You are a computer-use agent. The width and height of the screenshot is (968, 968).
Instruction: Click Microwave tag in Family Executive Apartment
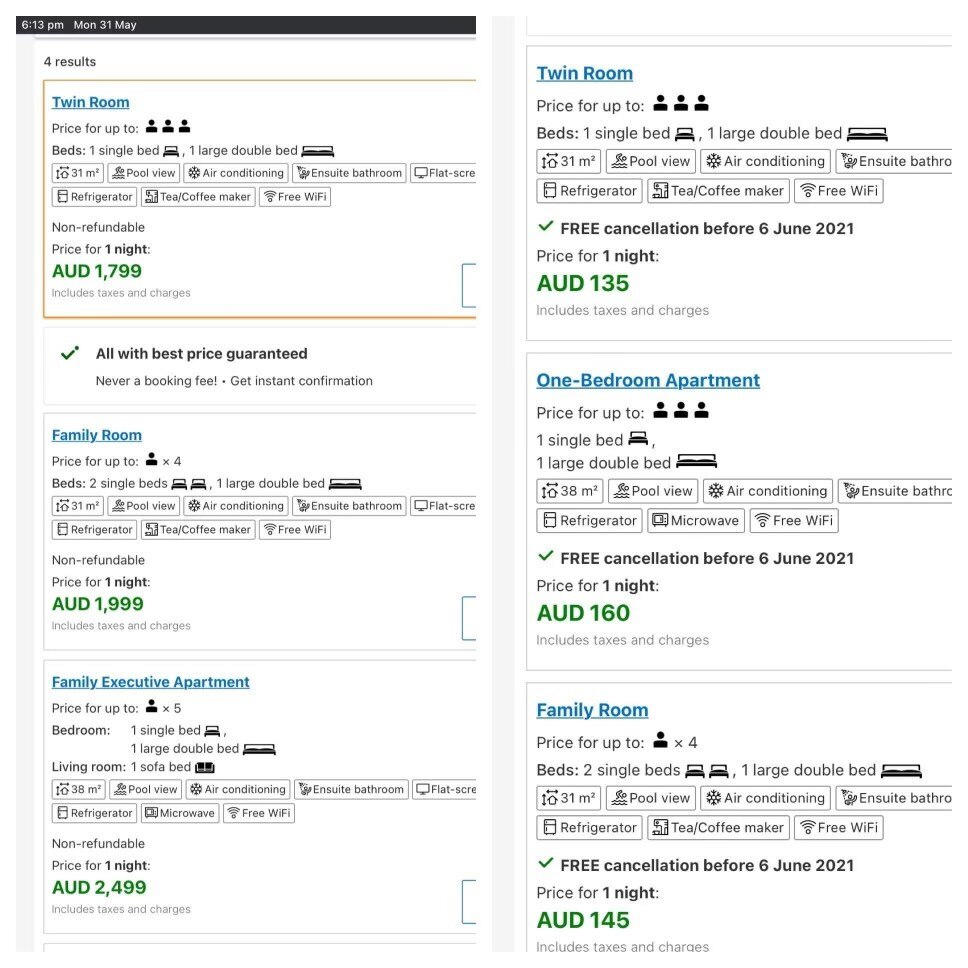coord(180,813)
